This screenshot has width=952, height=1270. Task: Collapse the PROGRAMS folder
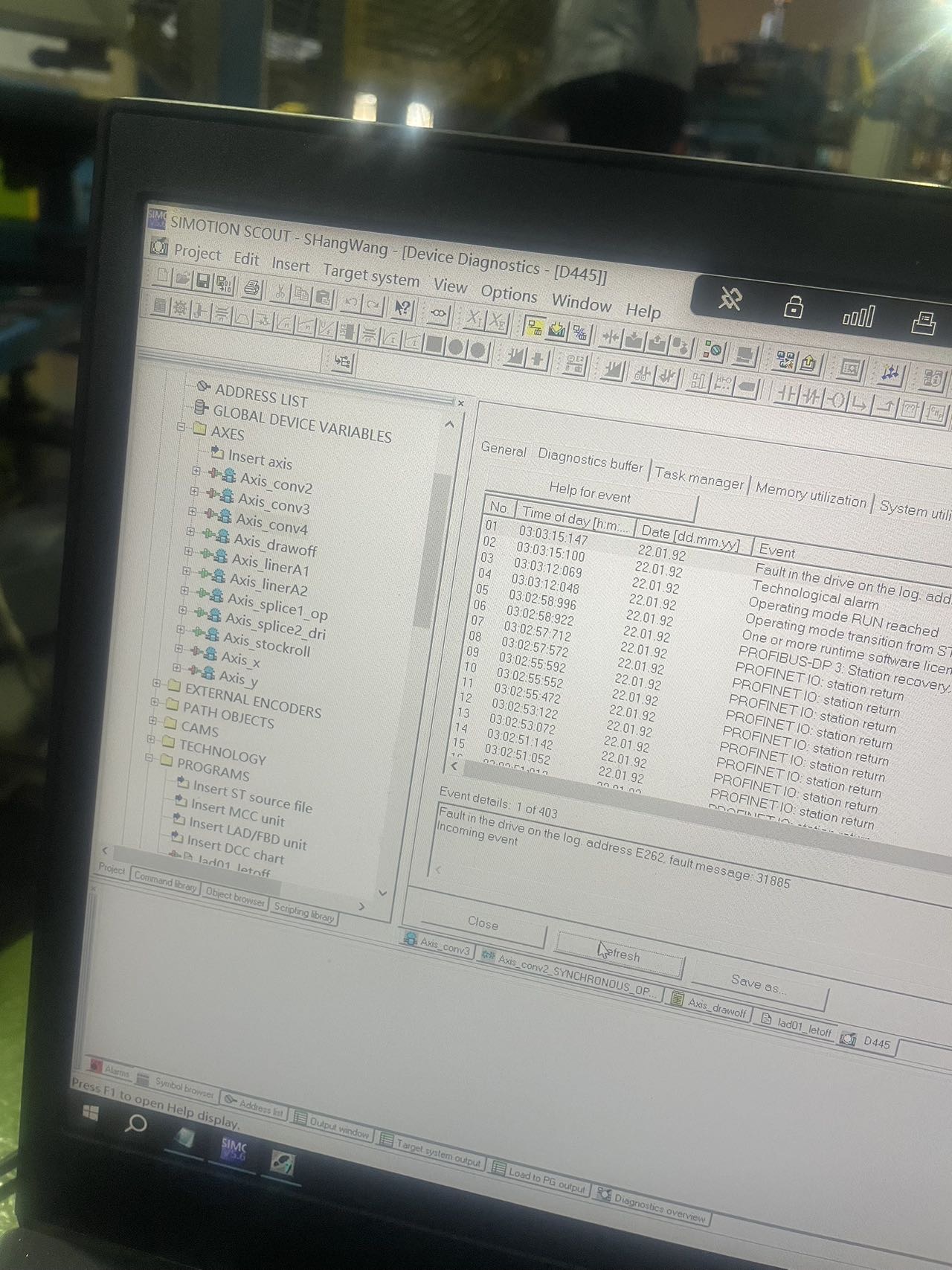(x=148, y=758)
